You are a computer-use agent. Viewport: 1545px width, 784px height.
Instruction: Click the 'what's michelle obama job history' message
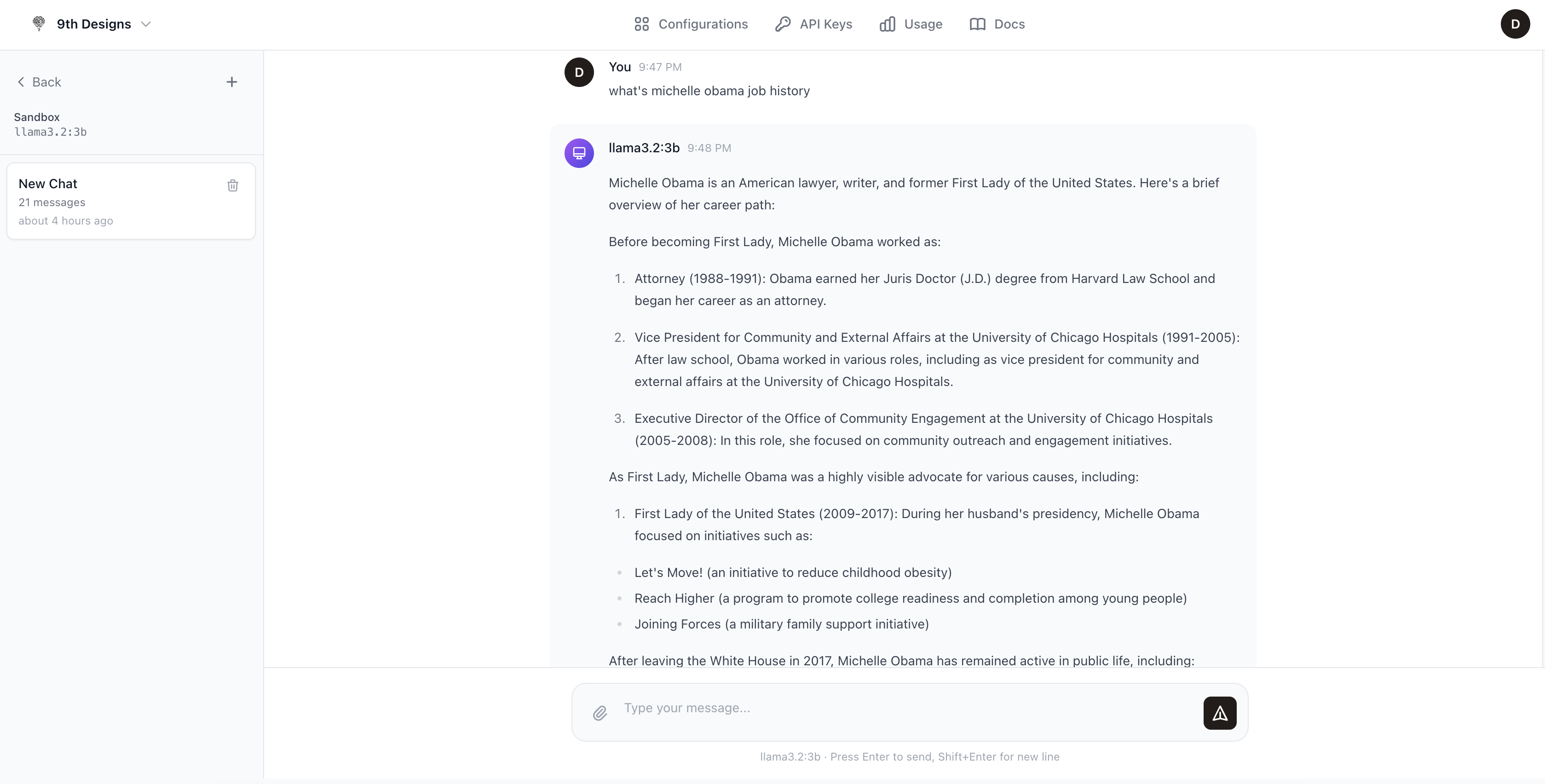click(709, 91)
